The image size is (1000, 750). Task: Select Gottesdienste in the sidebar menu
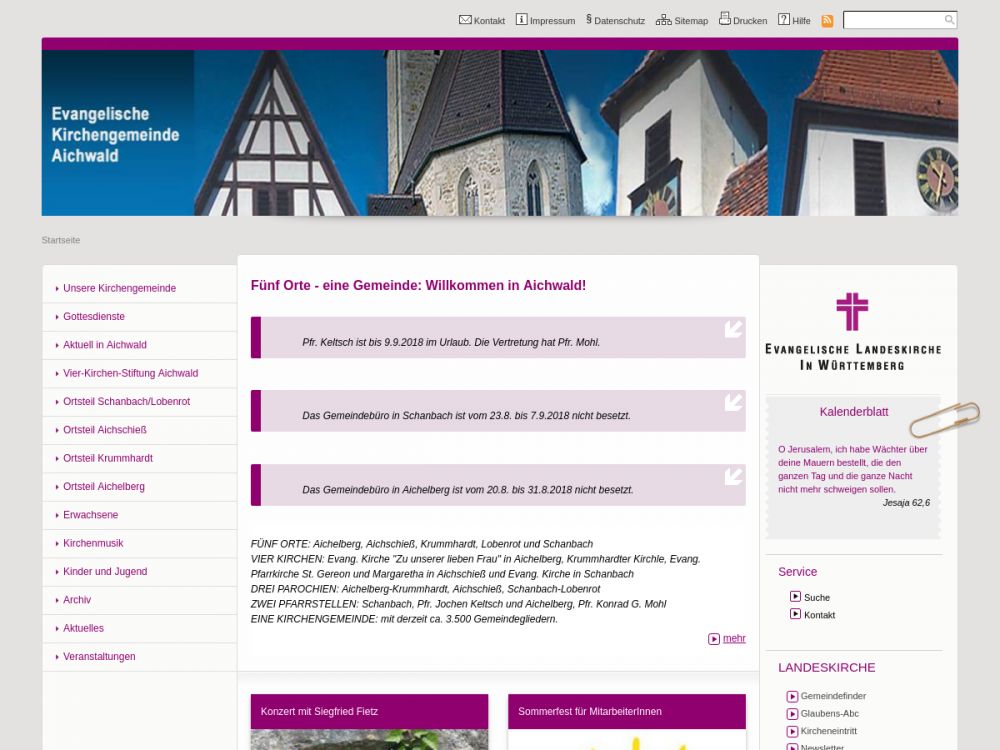94,316
